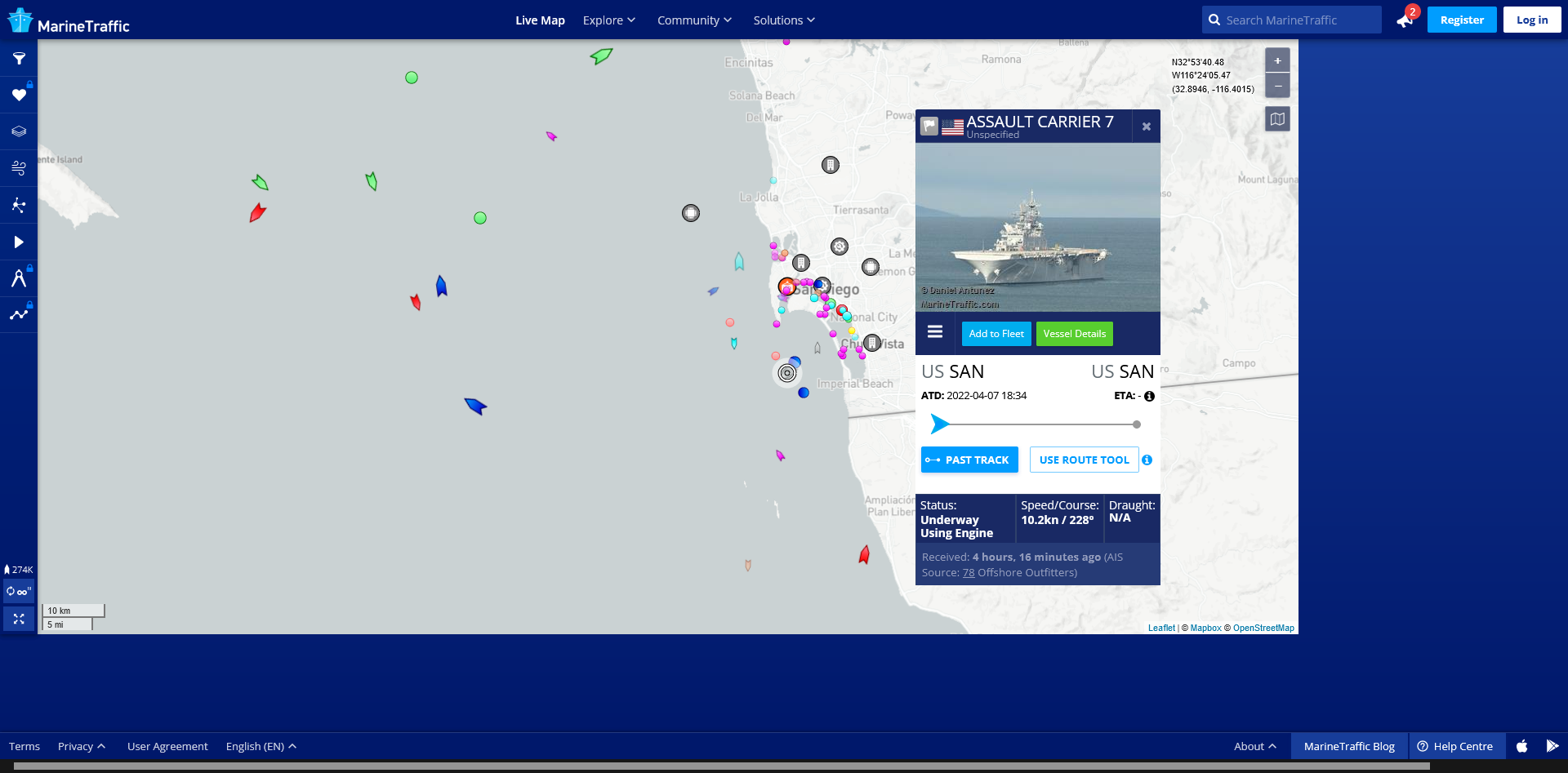Open the MarineTraffic Blog link
The height and width of the screenshot is (773, 1568).
coord(1349,746)
